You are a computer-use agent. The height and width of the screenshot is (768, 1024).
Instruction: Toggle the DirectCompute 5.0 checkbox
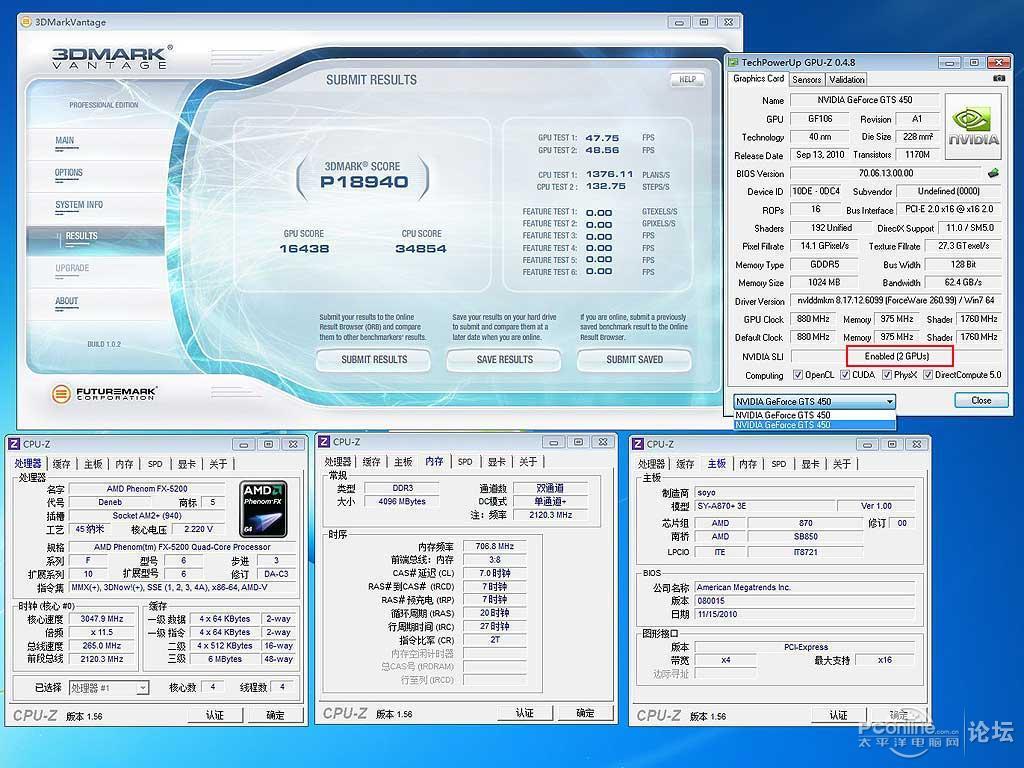point(927,375)
